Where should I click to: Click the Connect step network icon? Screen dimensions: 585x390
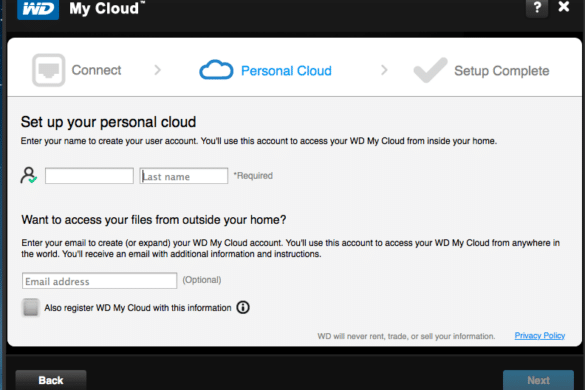[49, 70]
